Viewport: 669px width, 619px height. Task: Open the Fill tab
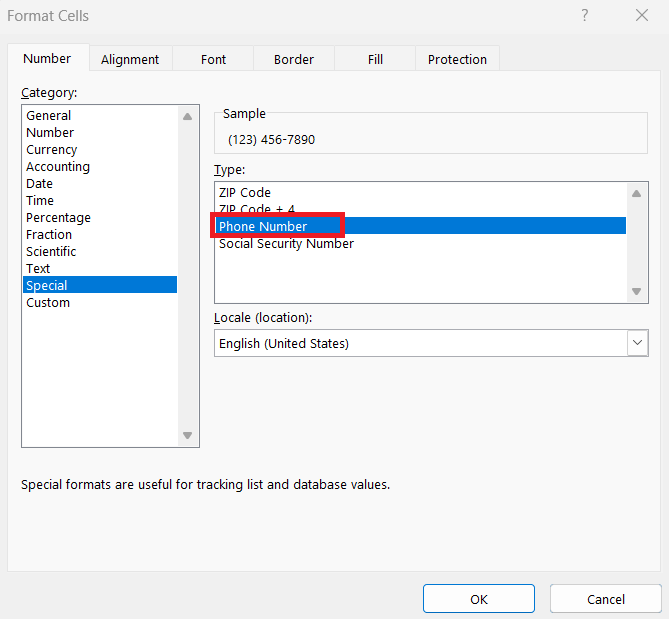pos(375,59)
